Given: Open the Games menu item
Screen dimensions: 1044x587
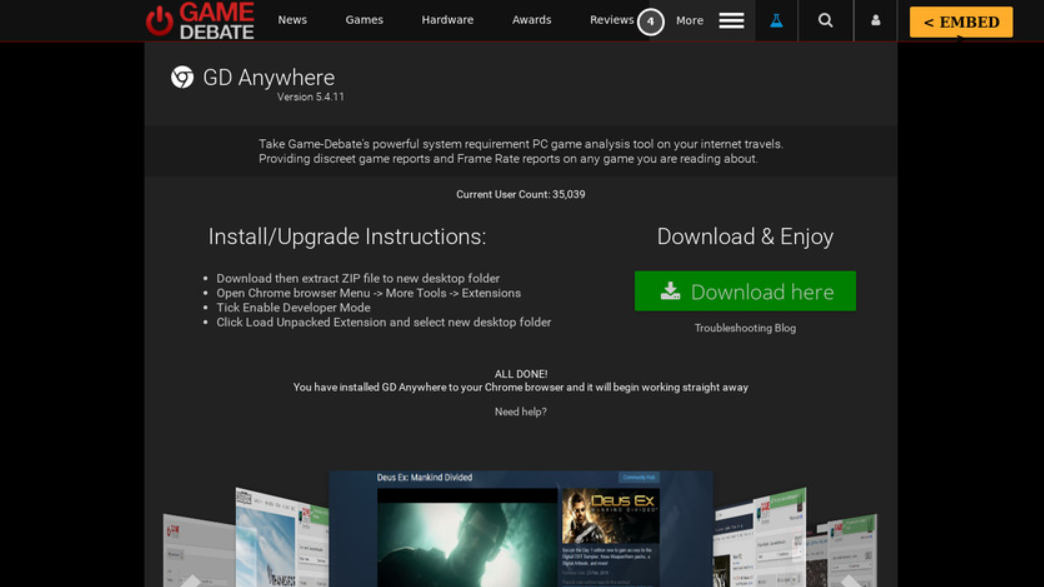Looking at the screenshot, I should coord(364,20).
